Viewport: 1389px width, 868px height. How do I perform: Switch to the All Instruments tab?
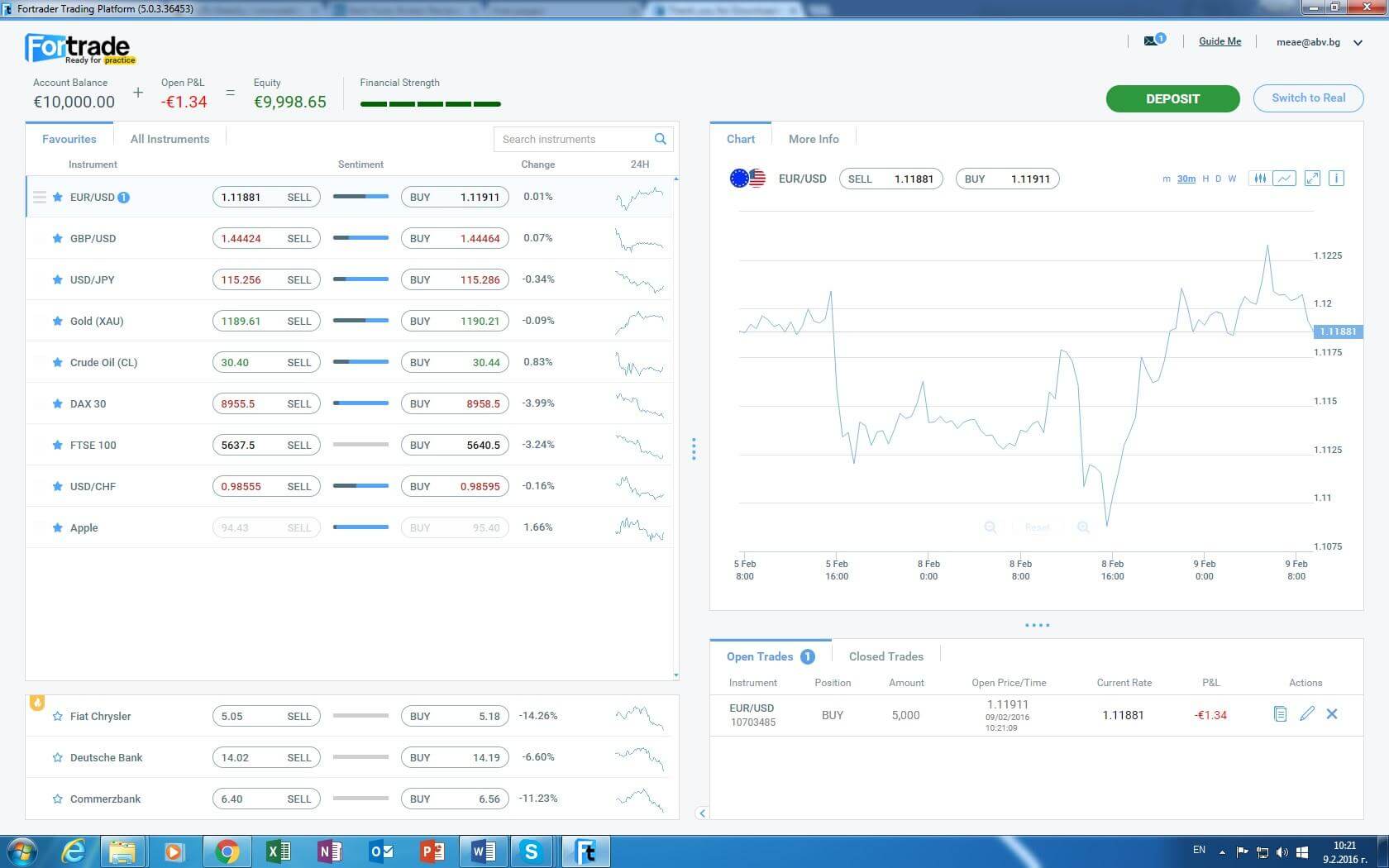coord(169,139)
